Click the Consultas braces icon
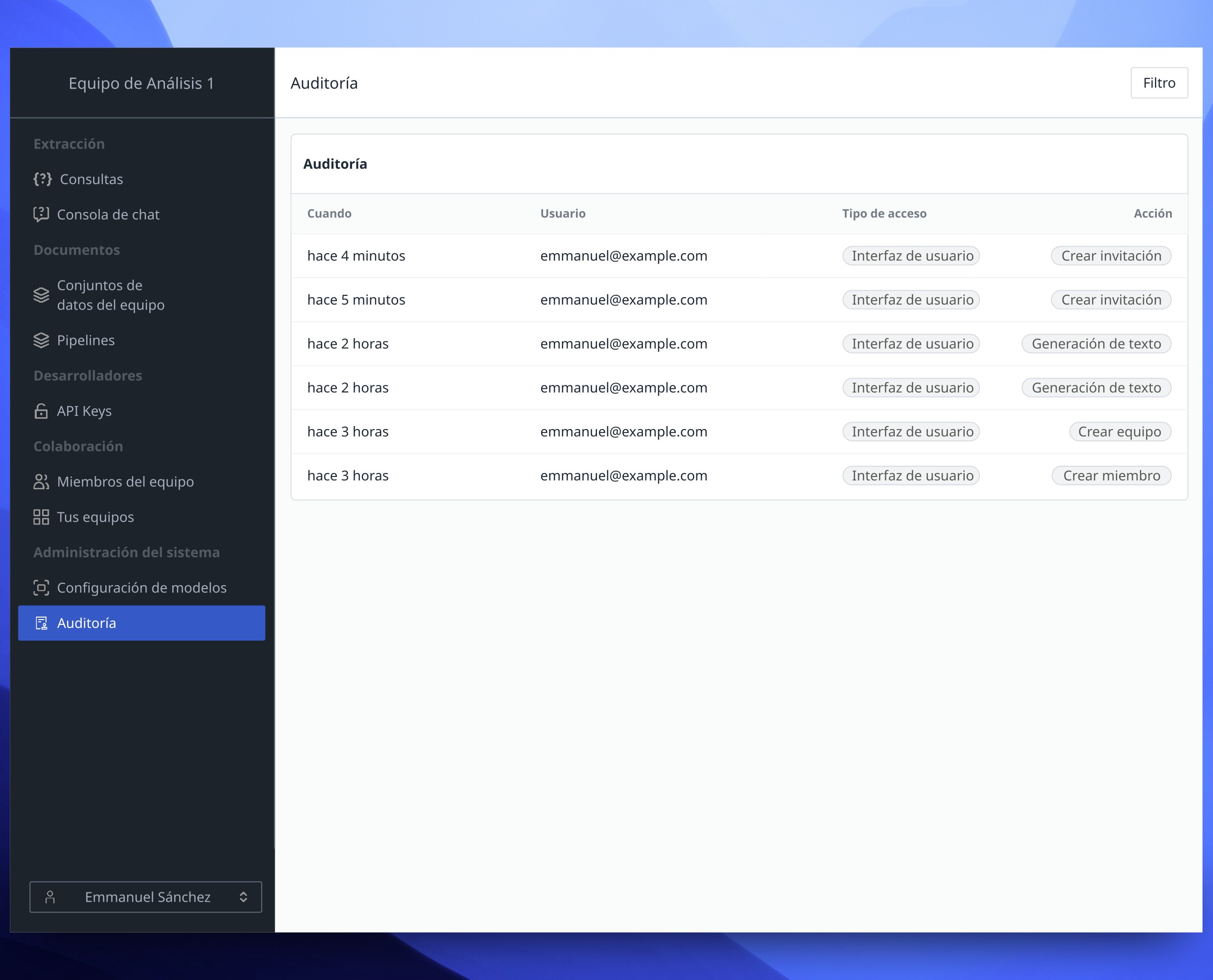The image size is (1213, 980). (42, 179)
